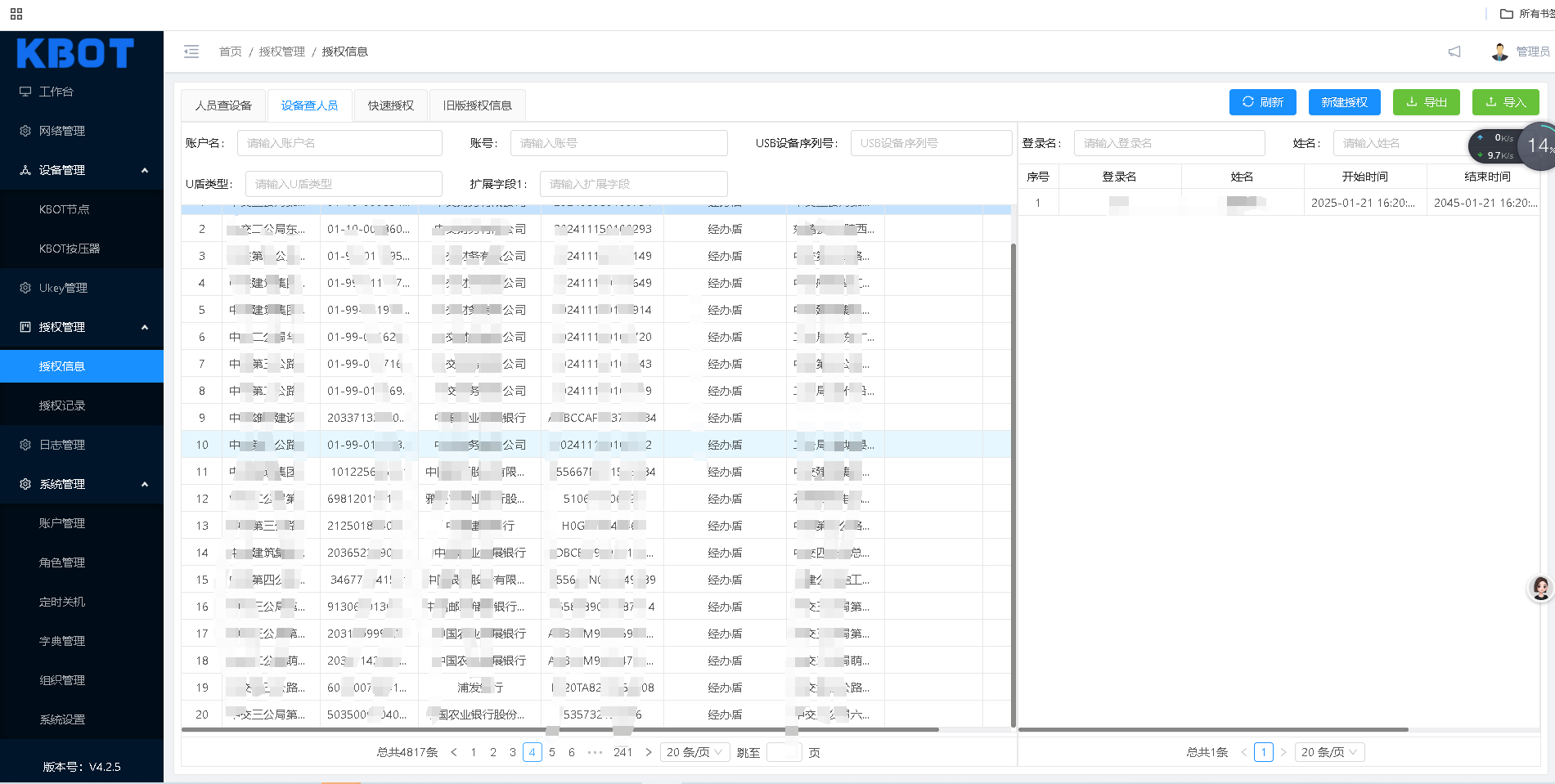The image size is (1555, 784).
Task: Focus the 登录名 input field
Action: point(1169,143)
